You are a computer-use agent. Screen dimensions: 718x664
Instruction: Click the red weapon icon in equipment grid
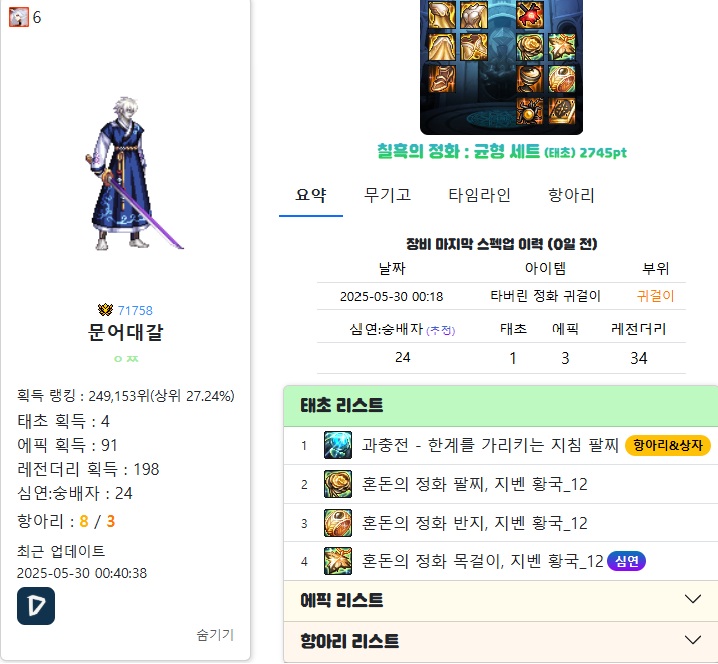point(530,15)
